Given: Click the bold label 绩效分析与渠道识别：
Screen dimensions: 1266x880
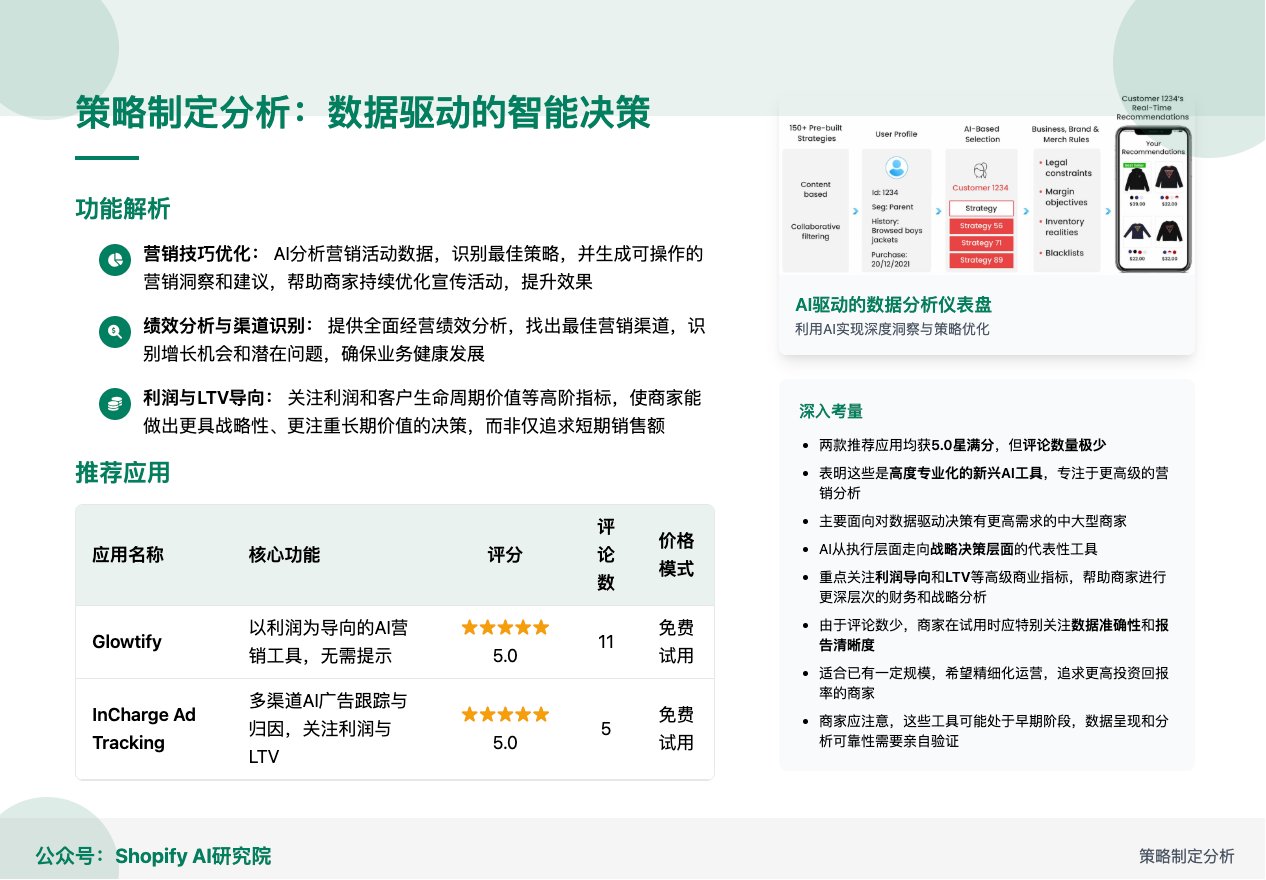Looking at the screenshot, I should point(230,325).
